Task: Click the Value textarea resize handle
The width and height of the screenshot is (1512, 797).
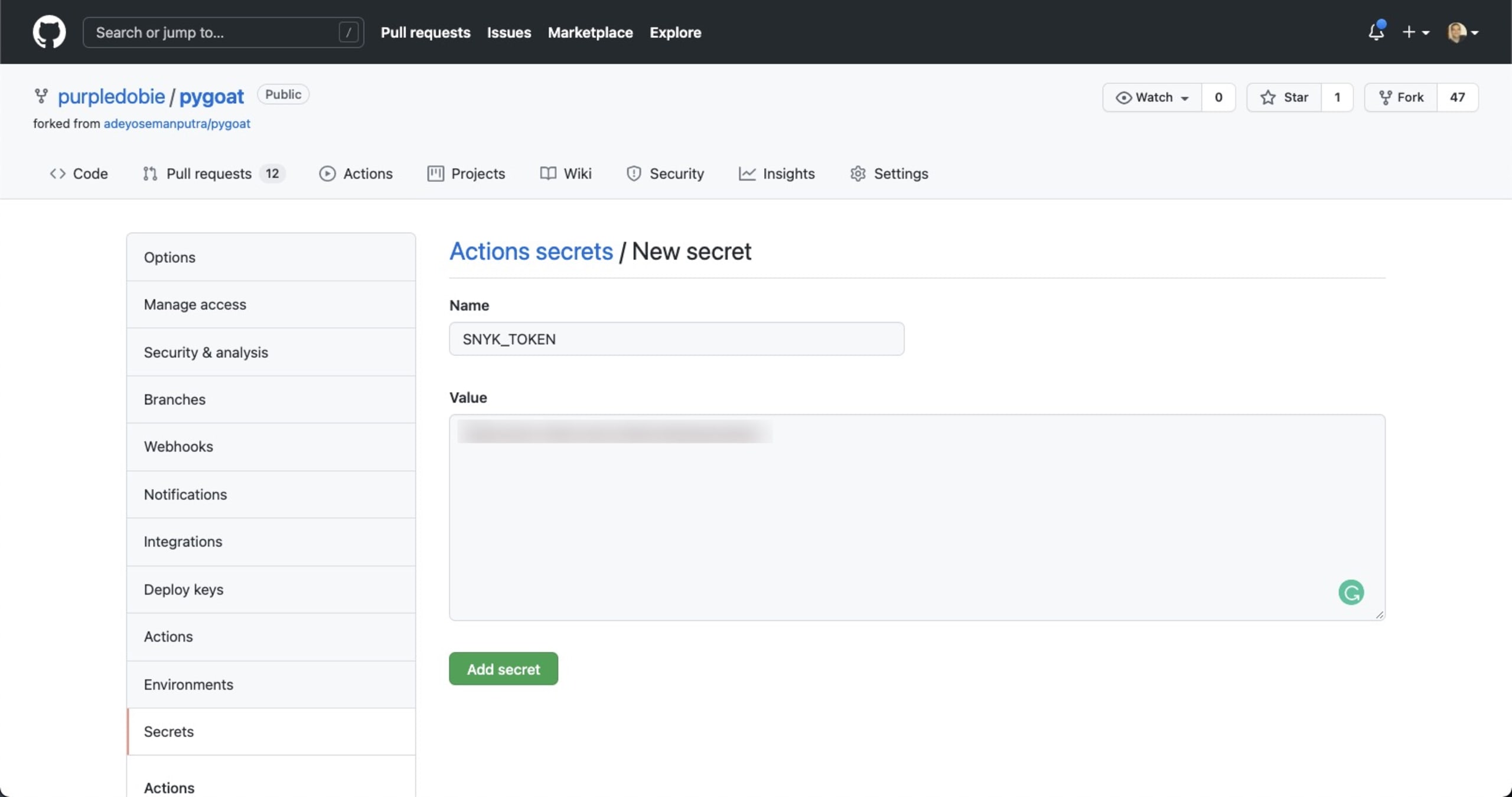Action: [1379, 615]
